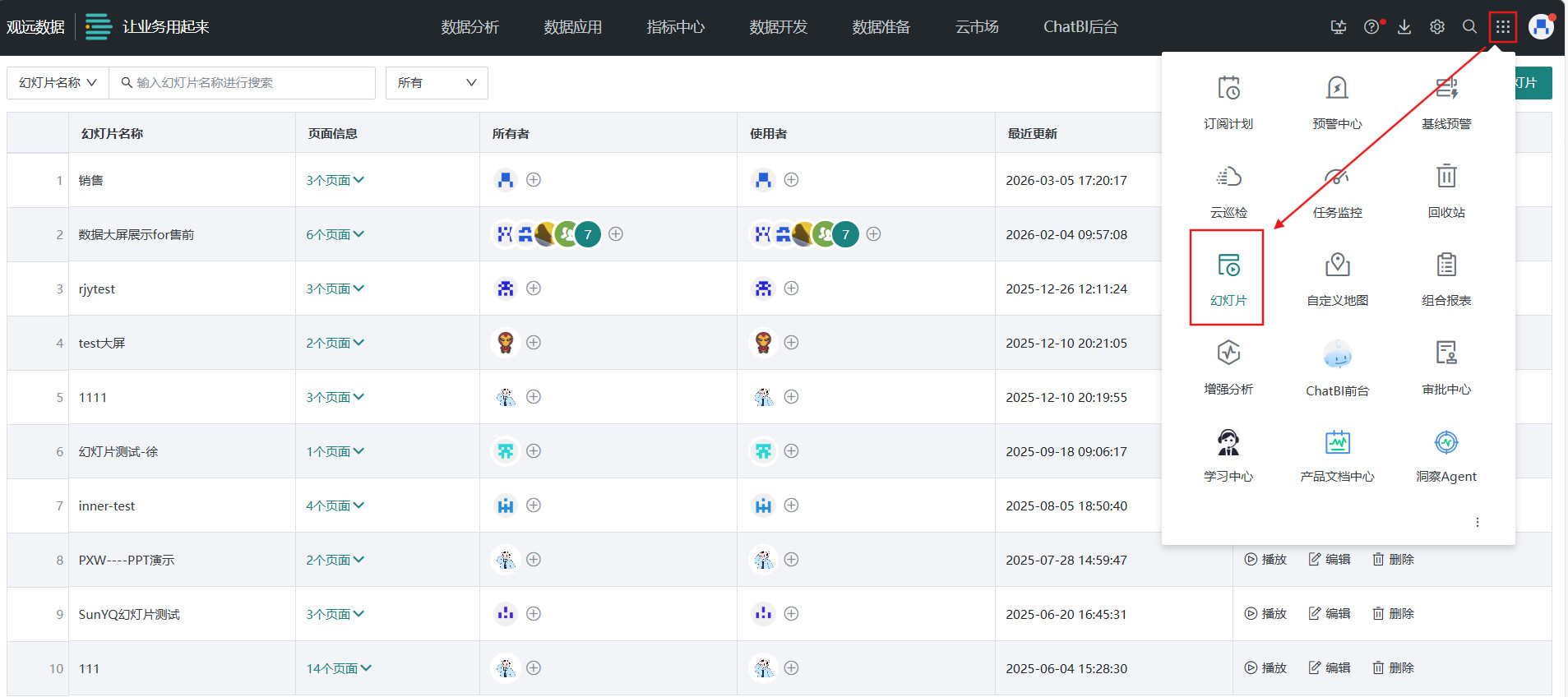Go to 数据分析 menu

[x=469, y=27]
